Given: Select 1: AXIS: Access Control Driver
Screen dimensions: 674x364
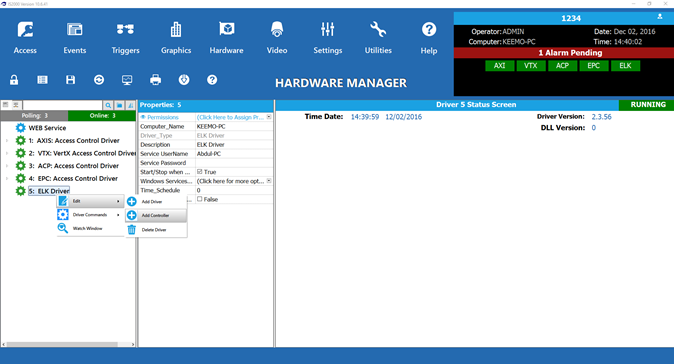Looking at the screenshot, I should (74, 141).
